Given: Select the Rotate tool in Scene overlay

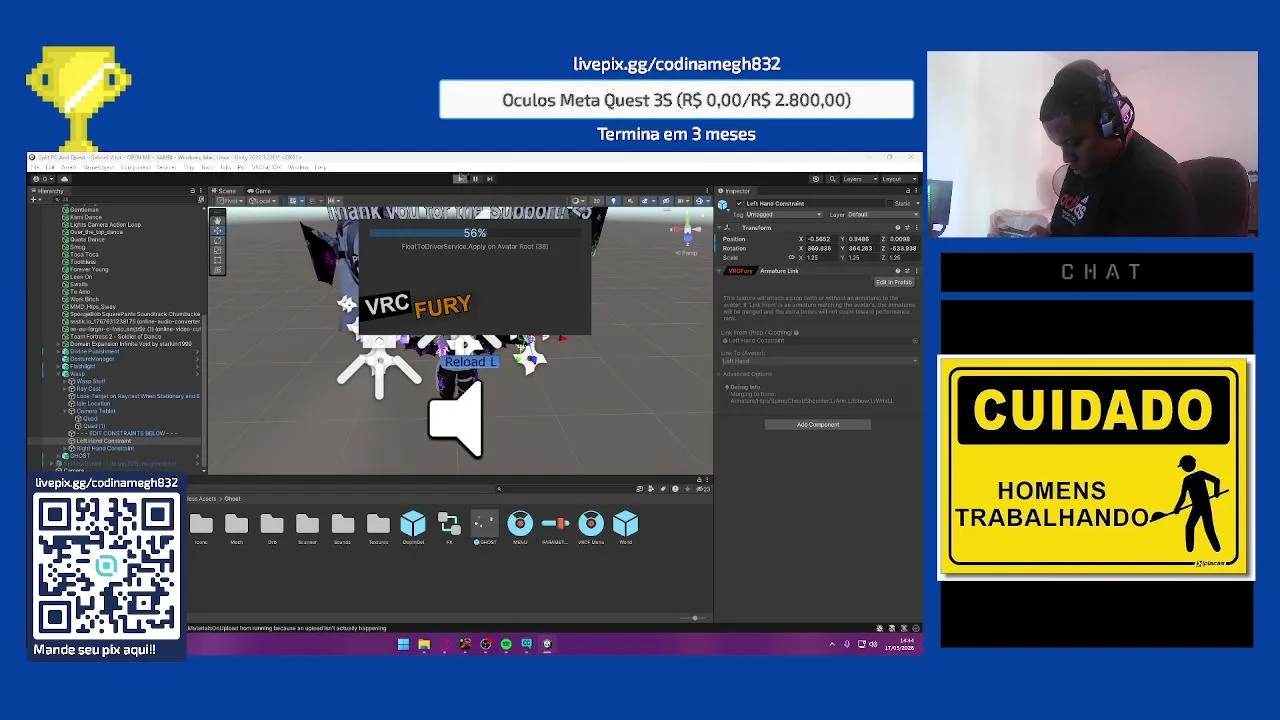Looking at the screenshot, I should (x=217, y=240).
